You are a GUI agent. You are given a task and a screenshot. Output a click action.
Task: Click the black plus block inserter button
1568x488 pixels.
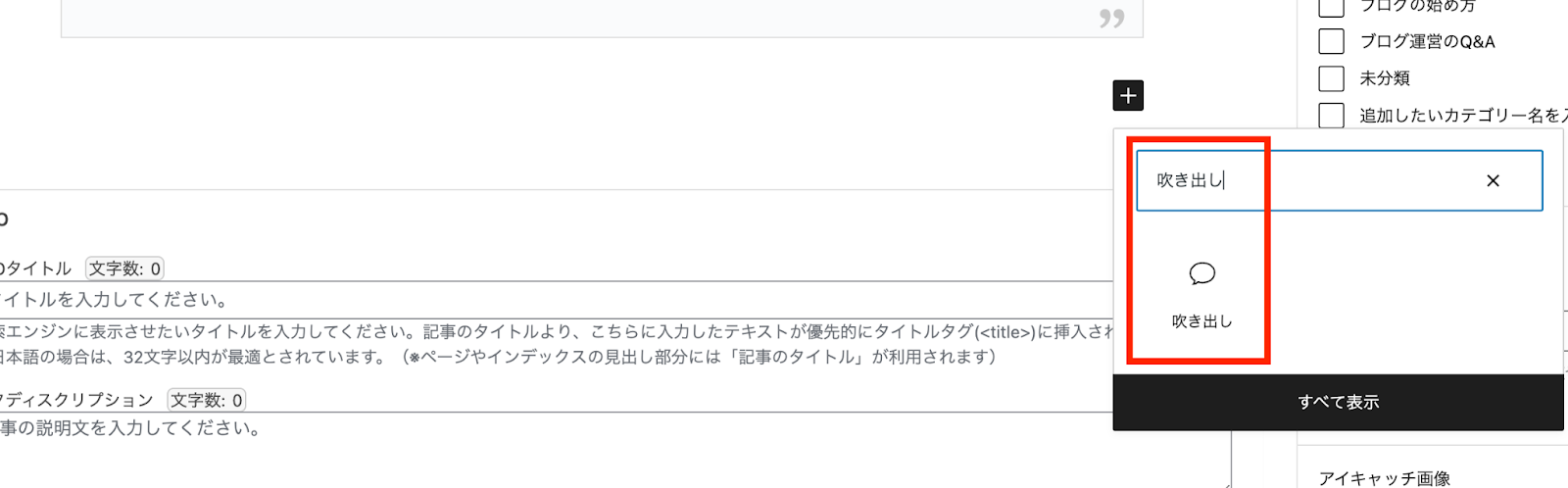pyautogui.click(x=1128, y=96)
